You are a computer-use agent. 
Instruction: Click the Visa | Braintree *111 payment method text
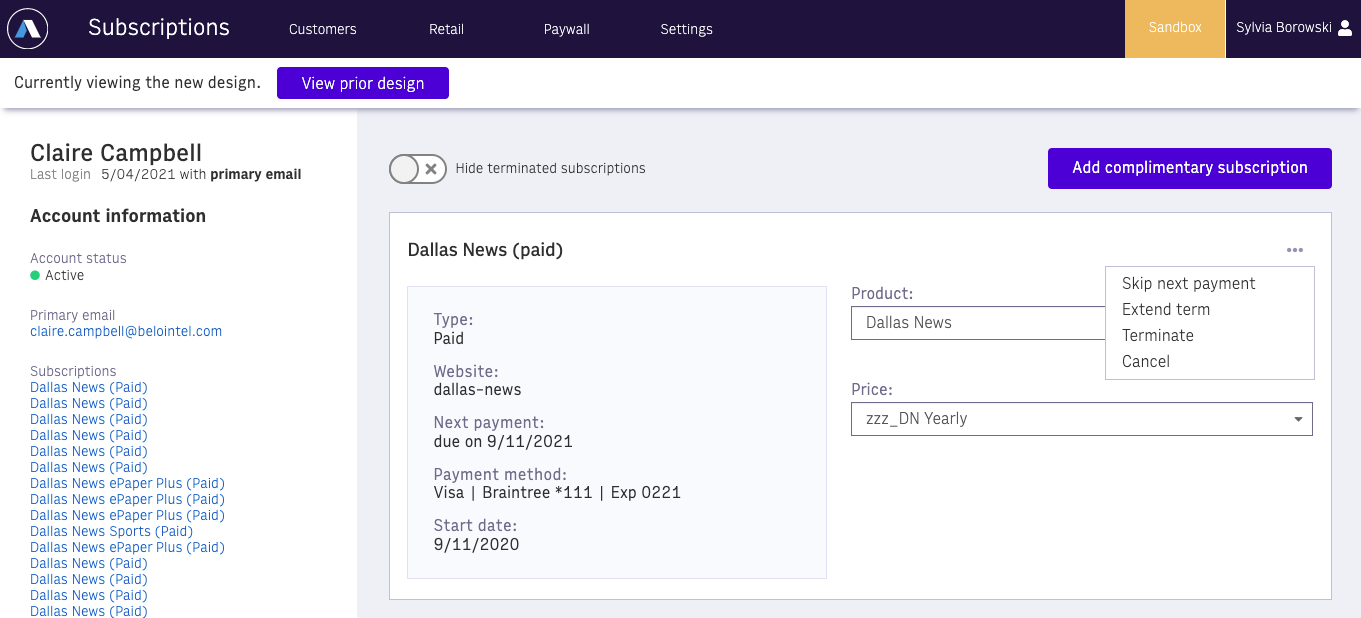coord(557,493)
